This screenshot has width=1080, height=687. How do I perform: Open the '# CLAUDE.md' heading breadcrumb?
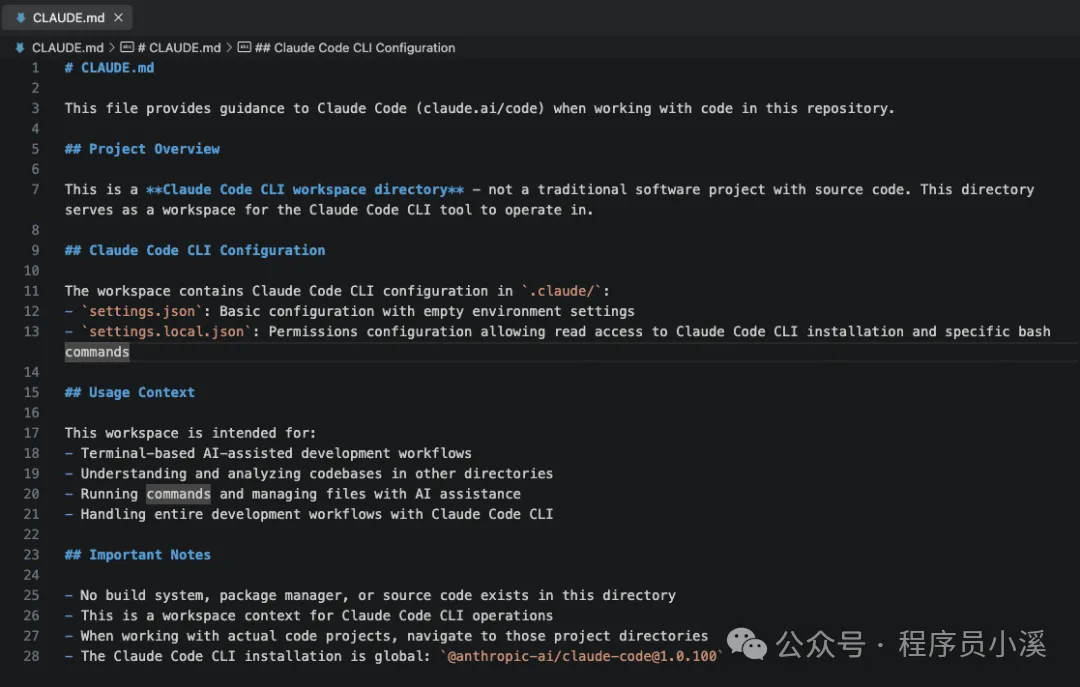(179, 48)
